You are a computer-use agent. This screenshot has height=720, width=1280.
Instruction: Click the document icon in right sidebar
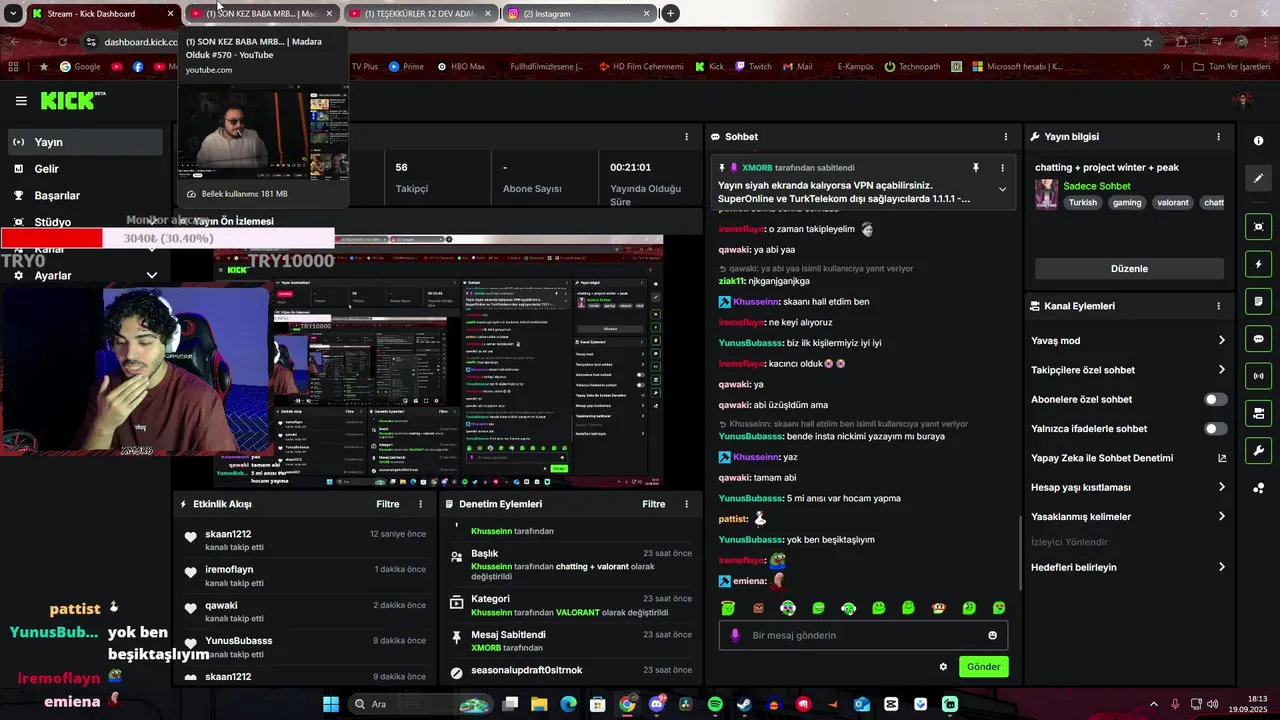pos(1258,302)
